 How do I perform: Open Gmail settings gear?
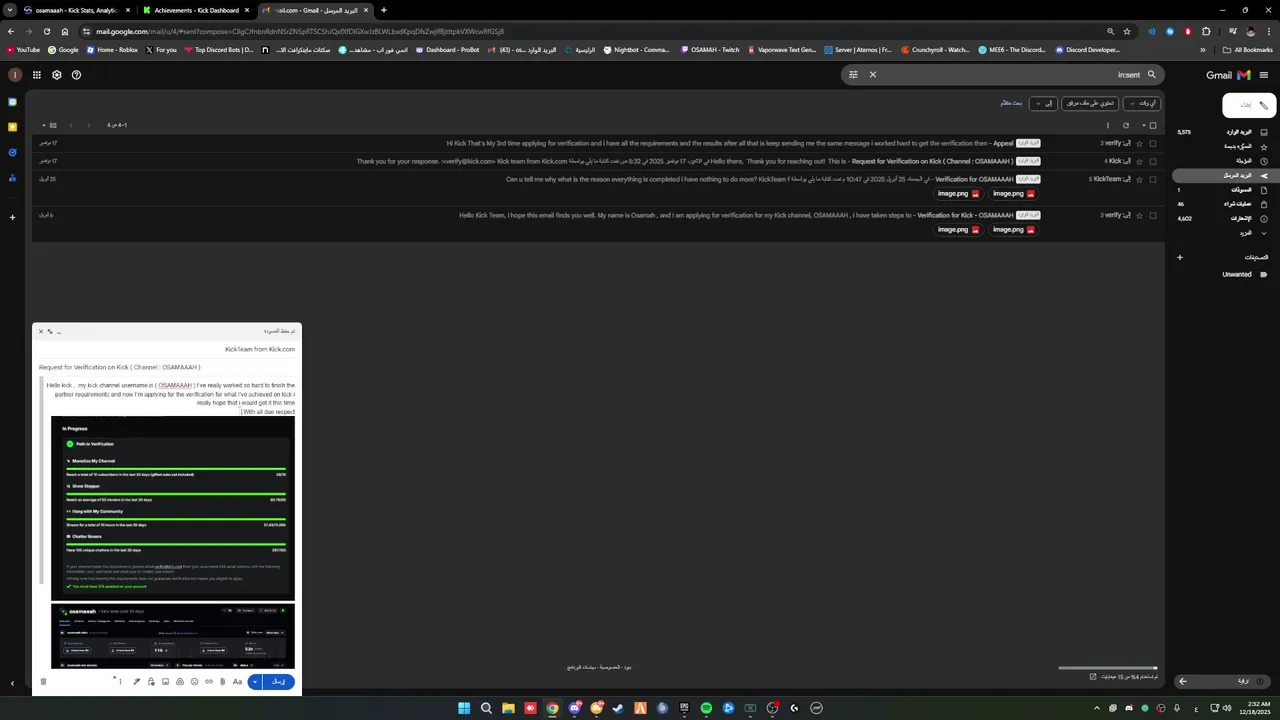(x=57, y=75)
